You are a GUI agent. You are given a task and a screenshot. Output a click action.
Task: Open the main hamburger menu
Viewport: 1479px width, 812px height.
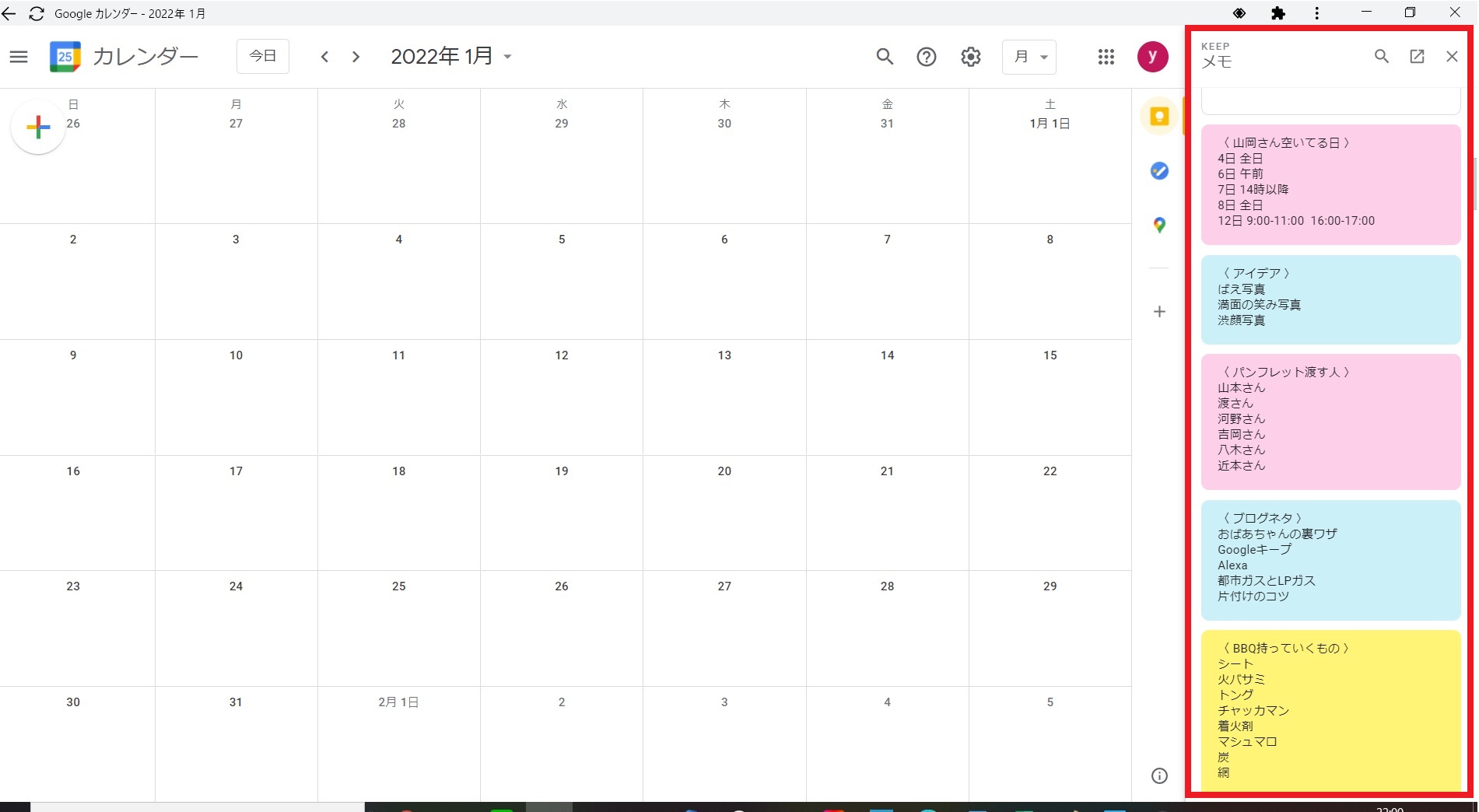click(x=19, y=57)
